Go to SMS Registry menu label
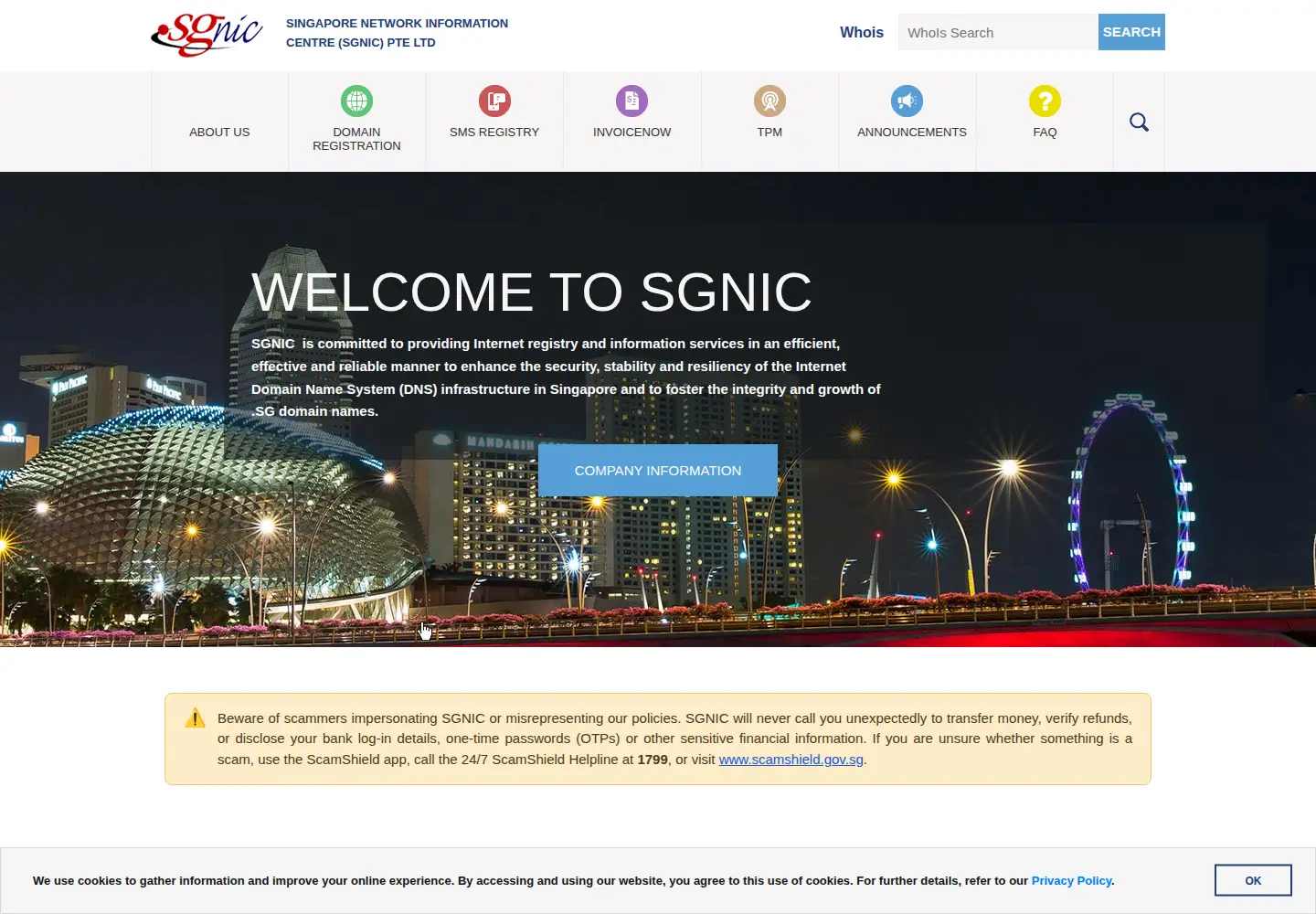Image resolution: width=1316 pixels, height=914 pixels. click(x=494, y=133)
